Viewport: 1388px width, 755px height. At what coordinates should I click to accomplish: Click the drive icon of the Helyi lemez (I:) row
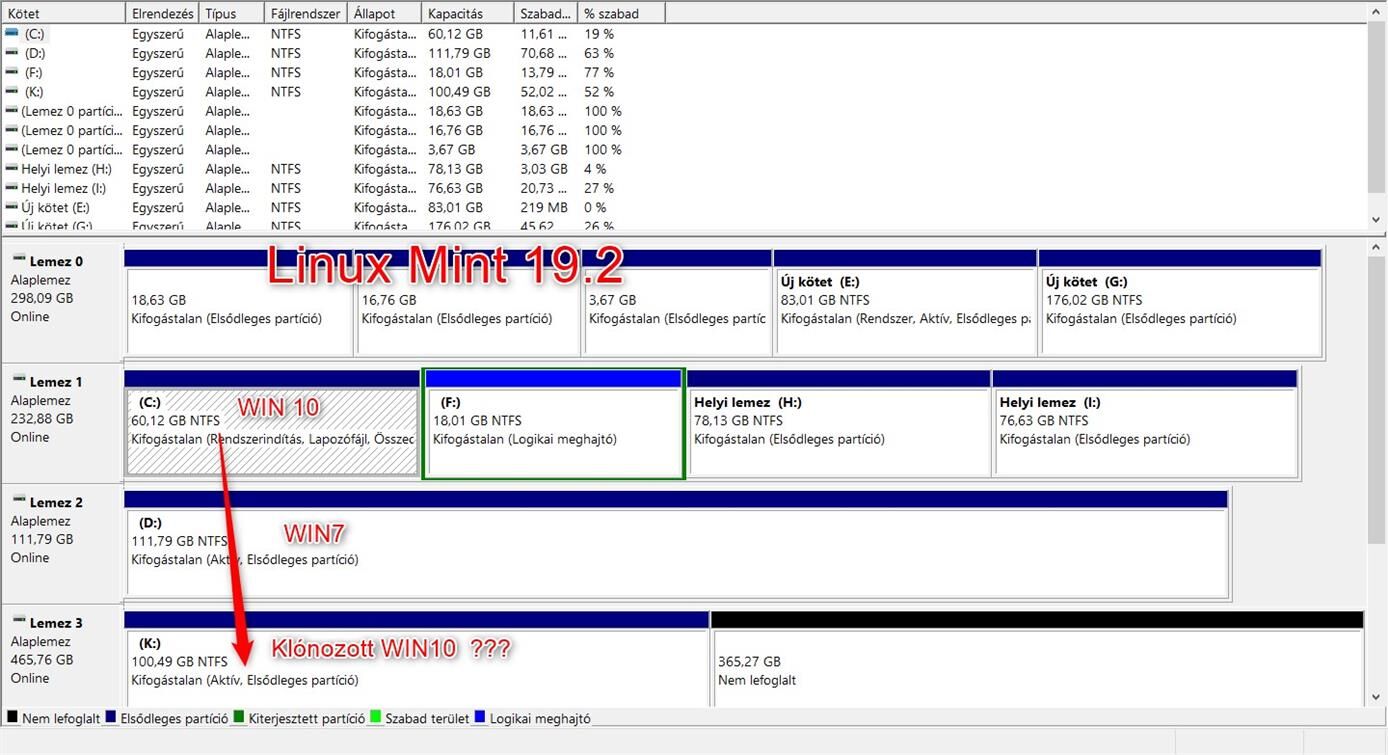click(11, 188)
